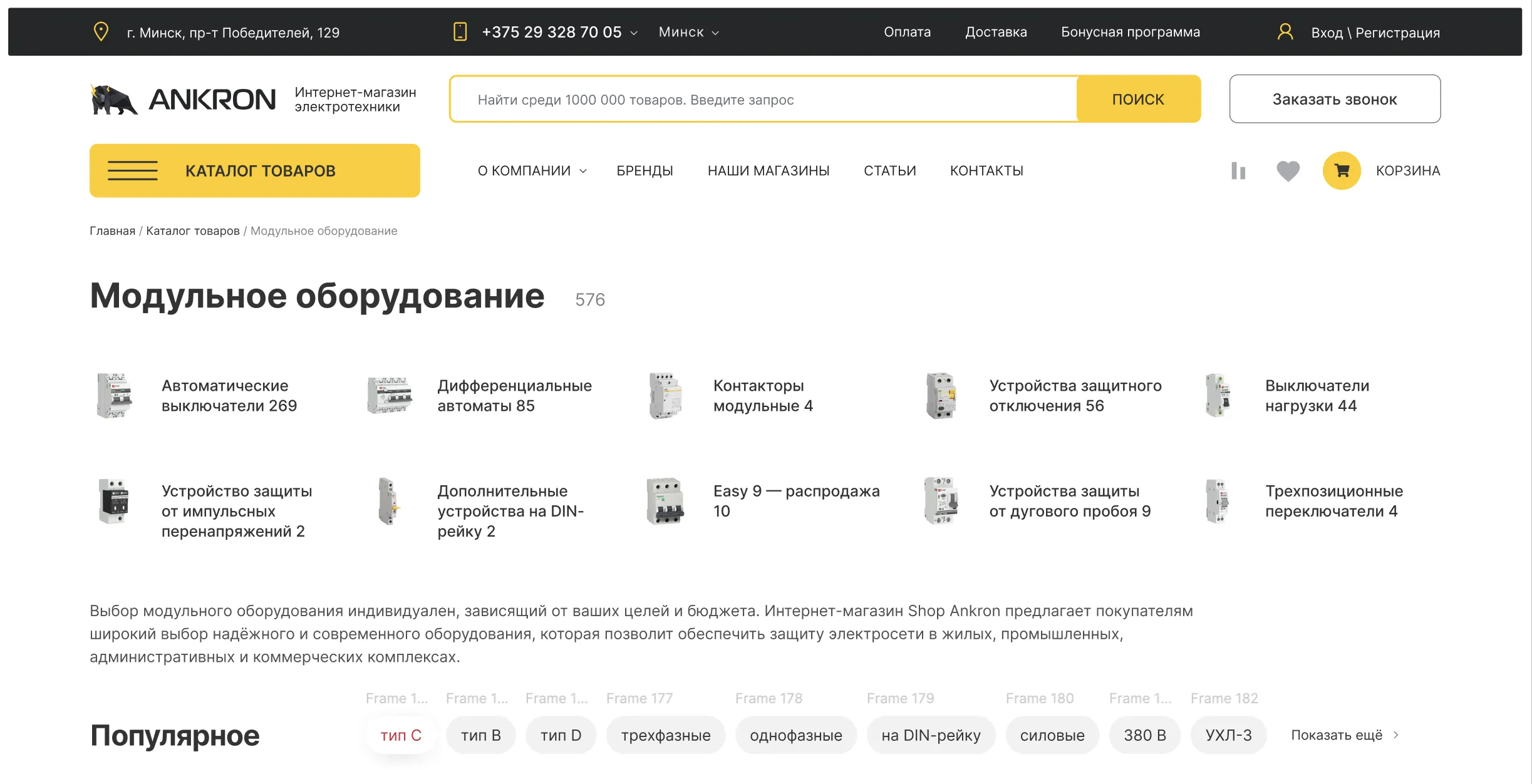Open Easy 9 sale category image
The image size is (1532, 784).
[665, 501]
